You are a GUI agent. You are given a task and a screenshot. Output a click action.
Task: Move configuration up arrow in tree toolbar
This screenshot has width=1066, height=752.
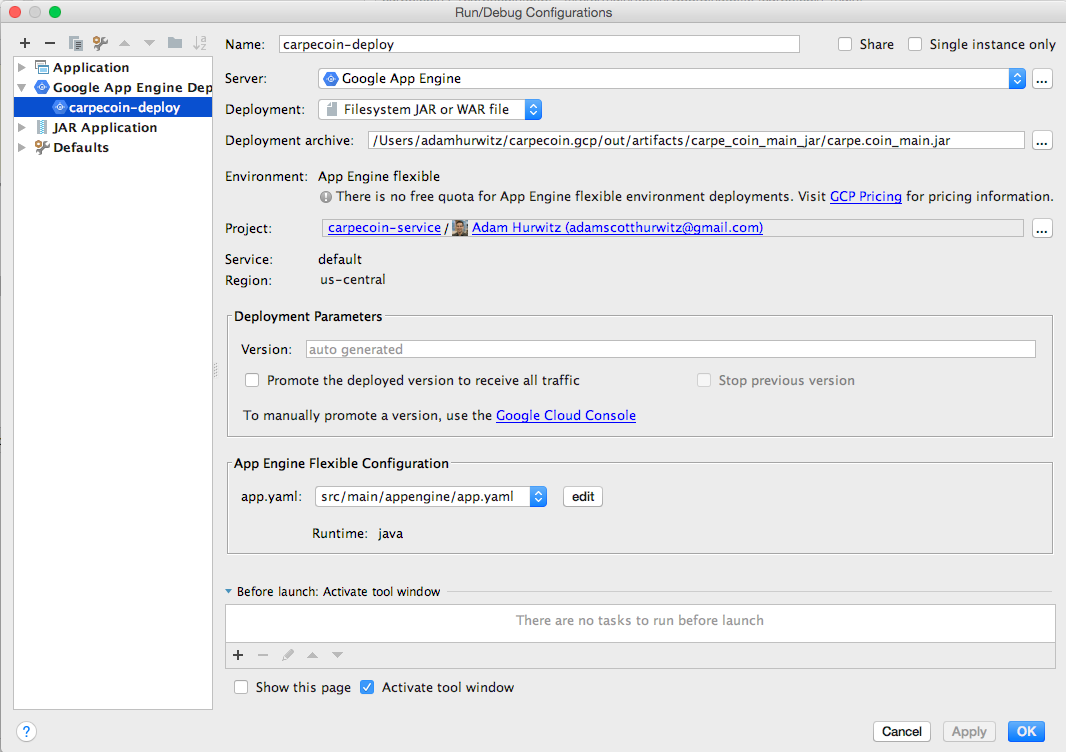(x=124, y=44)
